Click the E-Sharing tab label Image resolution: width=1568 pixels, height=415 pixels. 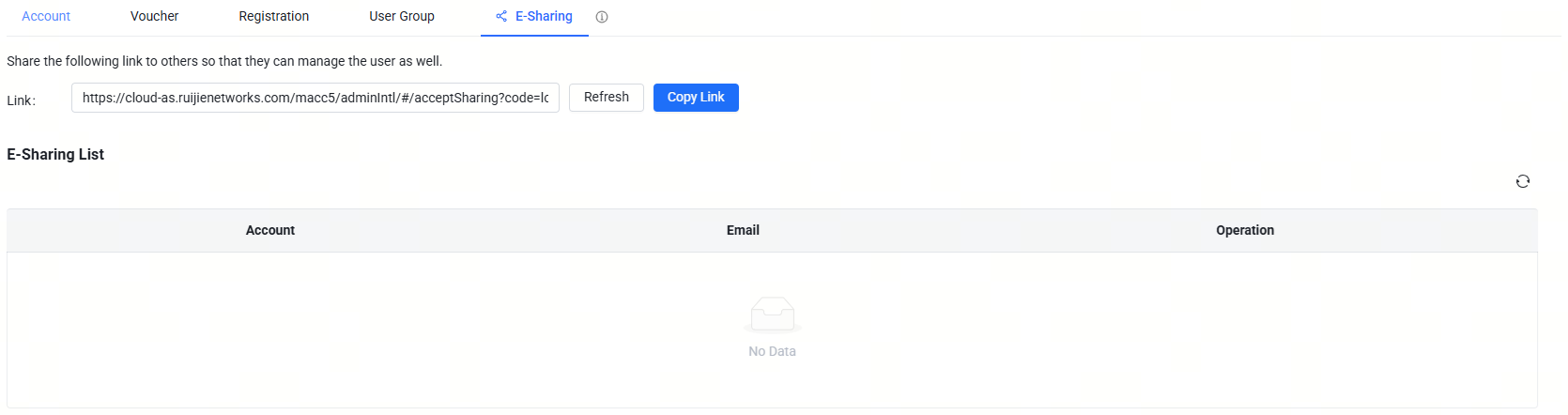coord(544,16)
